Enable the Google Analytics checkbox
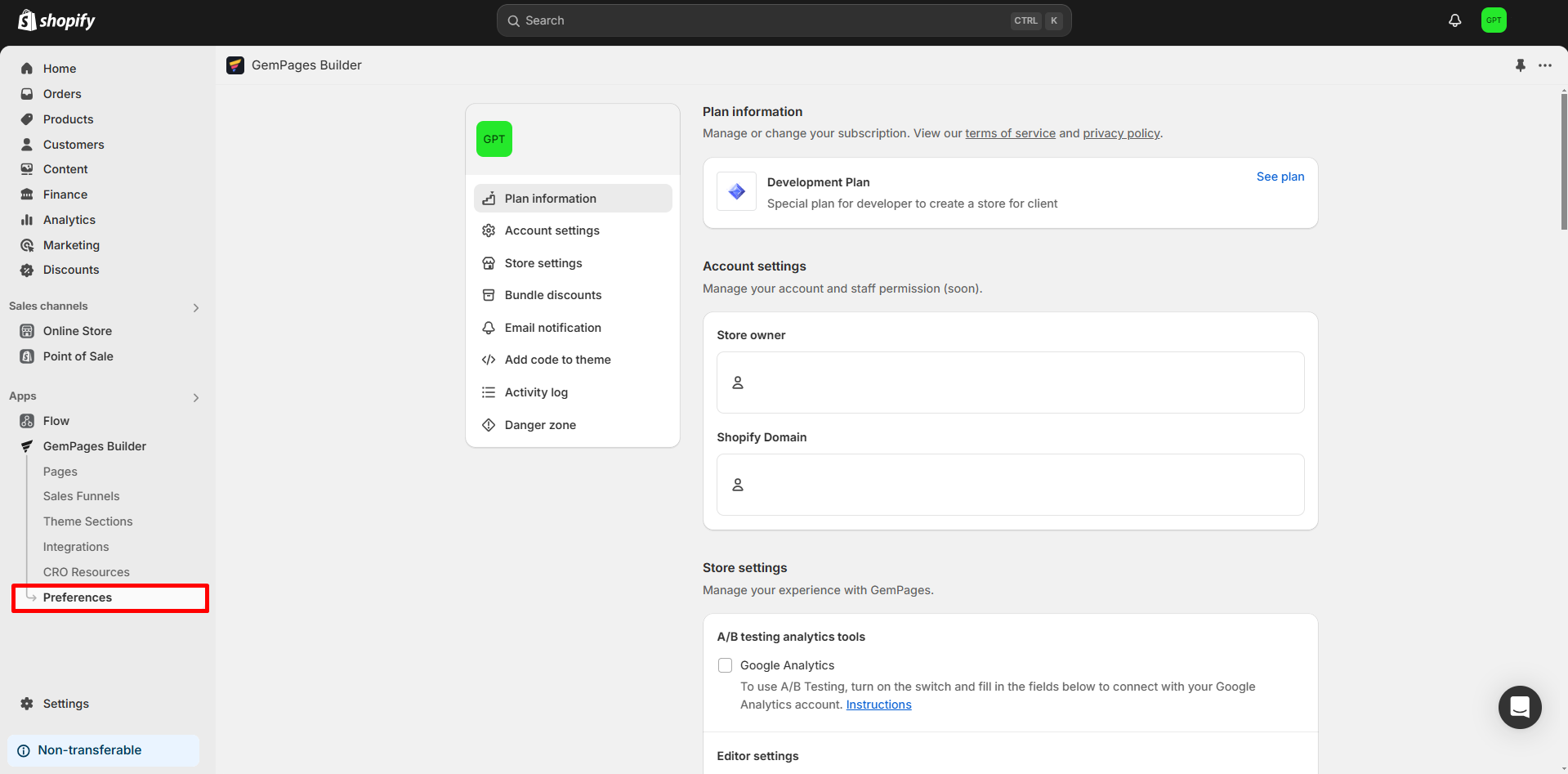Viewport: 1568px width, 774px height. 725,665
